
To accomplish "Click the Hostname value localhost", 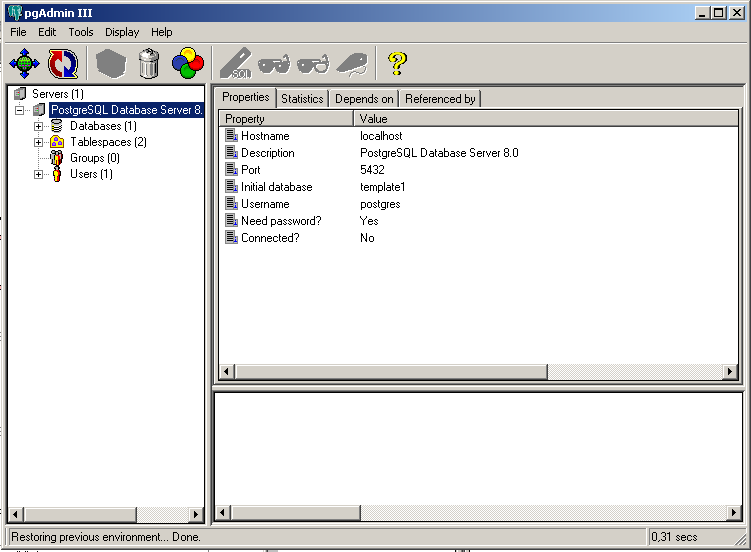I will (x=381, y=136).
